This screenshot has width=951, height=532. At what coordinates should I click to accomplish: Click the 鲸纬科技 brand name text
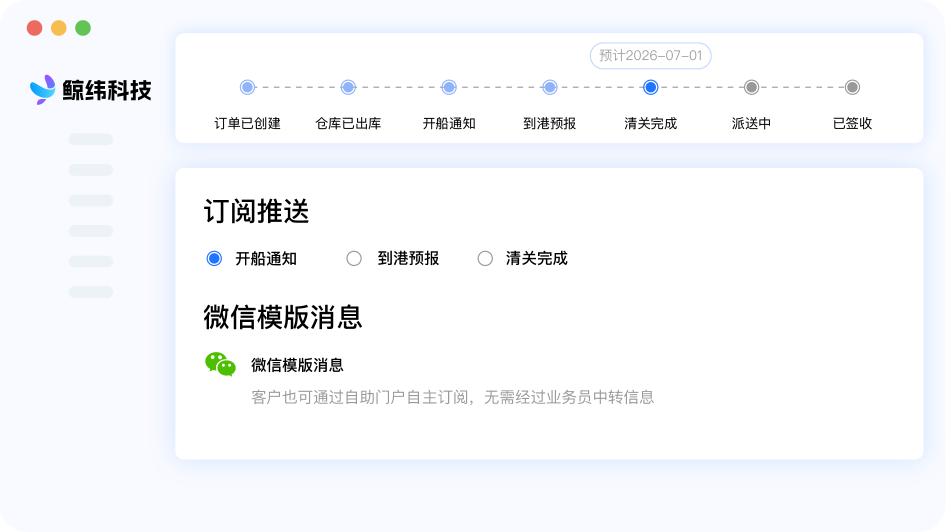[x=107, y=90]
